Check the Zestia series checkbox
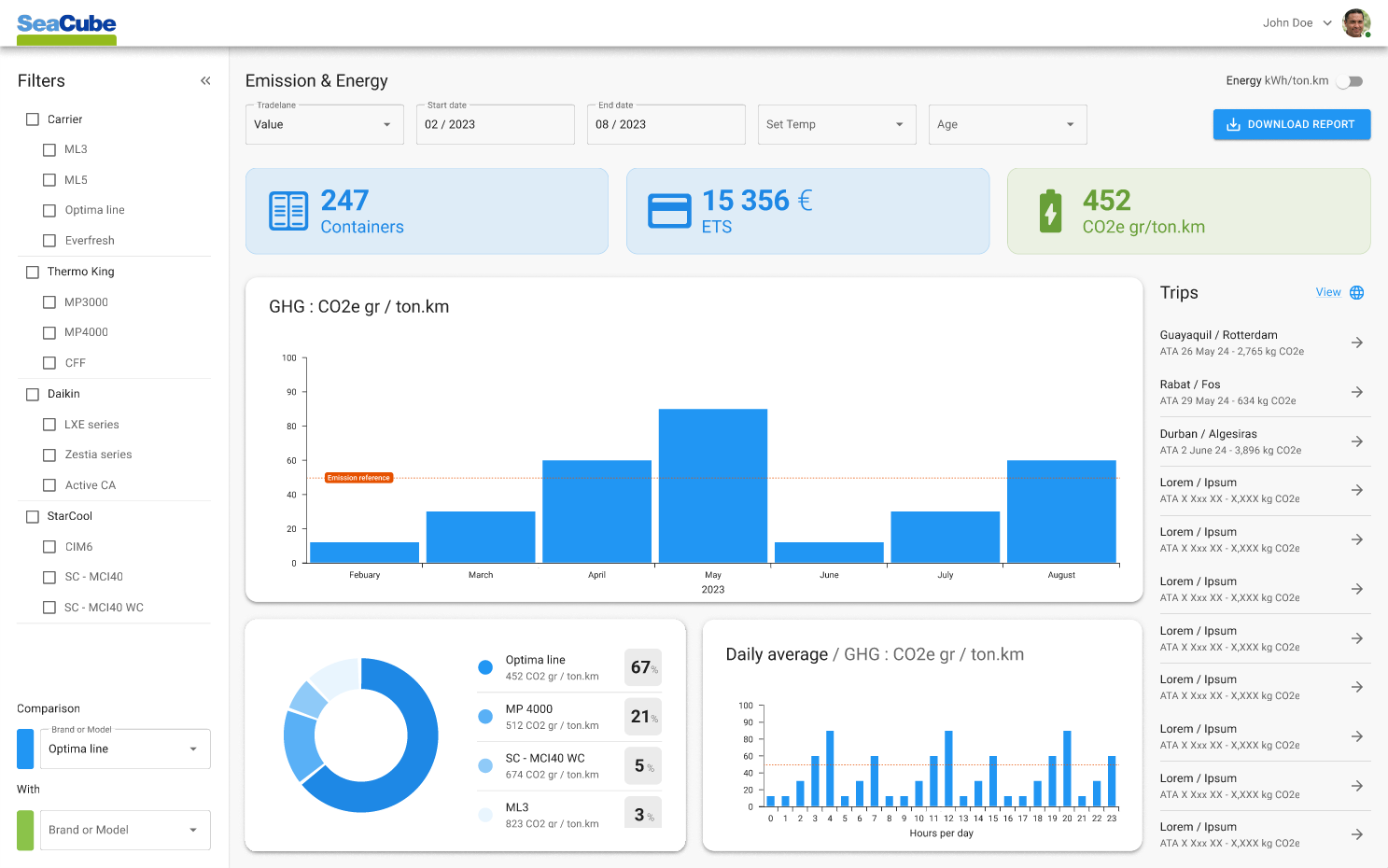The width and height of the screenshot is (1388, 868). (x=49, y=455)
